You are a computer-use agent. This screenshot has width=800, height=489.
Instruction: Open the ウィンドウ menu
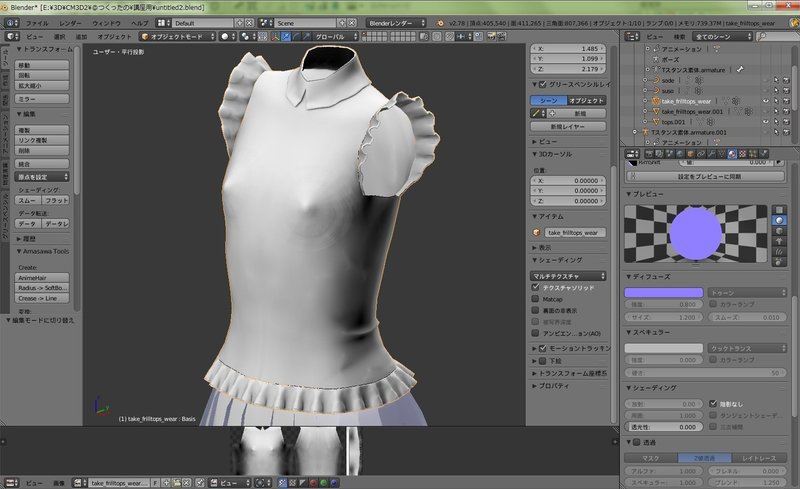tap(106, 23)
